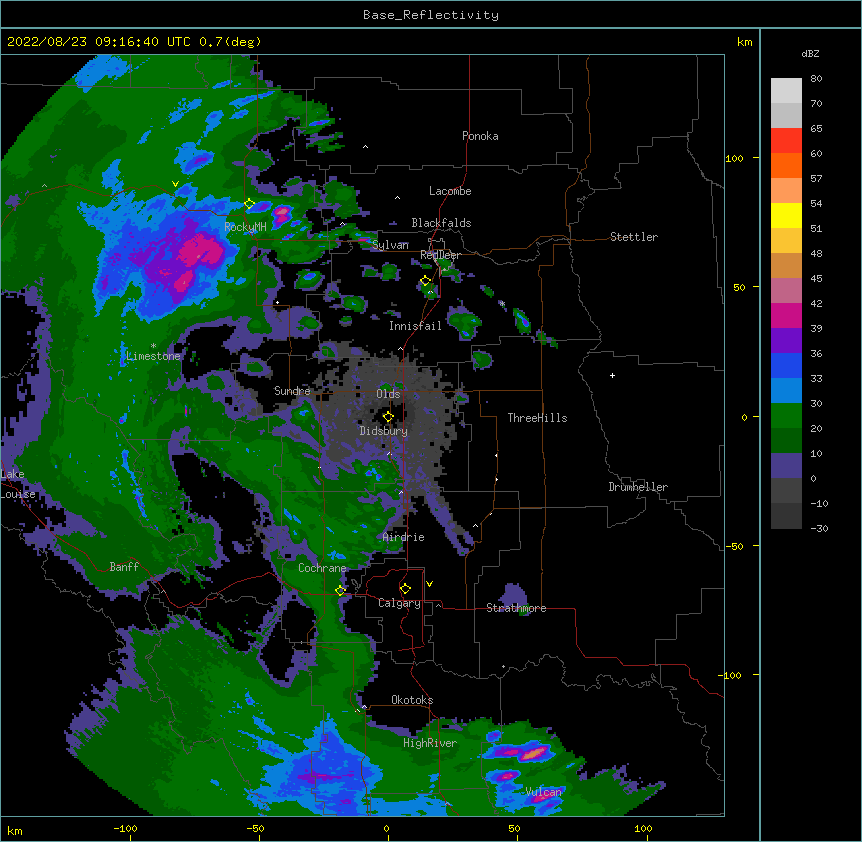Viewport: 862px width, 842px height.
Task: Click the green 30 dBZ legend swatch
Action: (786, 416)
